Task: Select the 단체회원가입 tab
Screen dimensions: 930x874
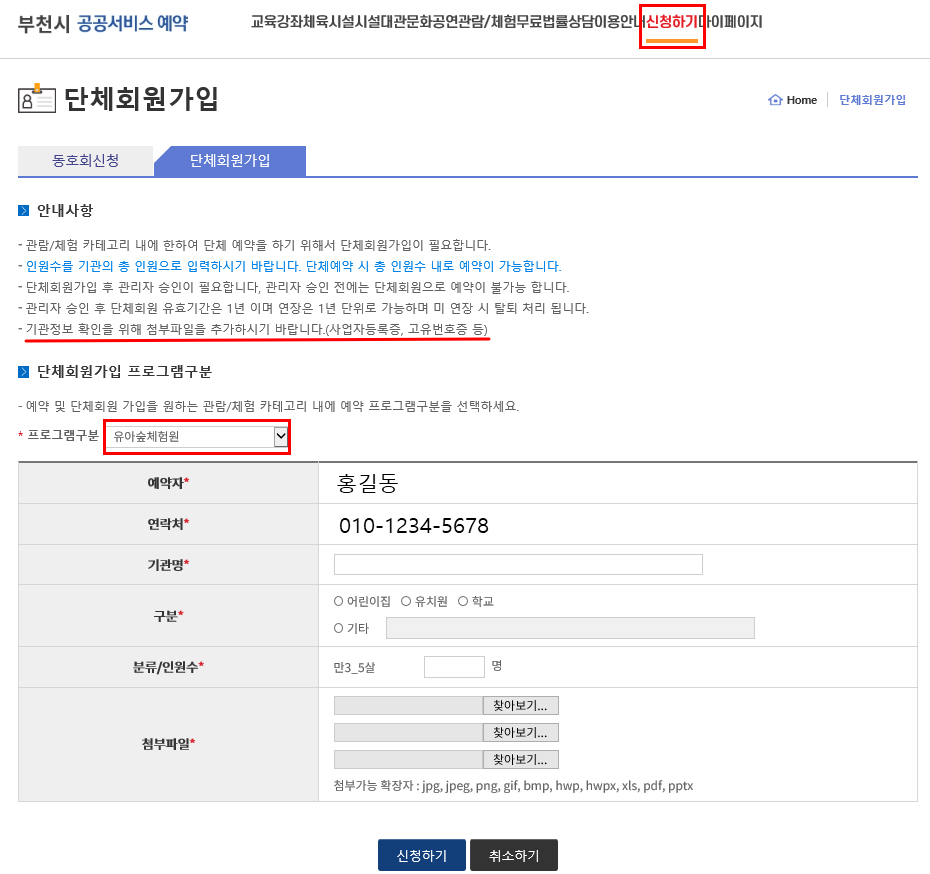Action: click(x=230, y=161)
